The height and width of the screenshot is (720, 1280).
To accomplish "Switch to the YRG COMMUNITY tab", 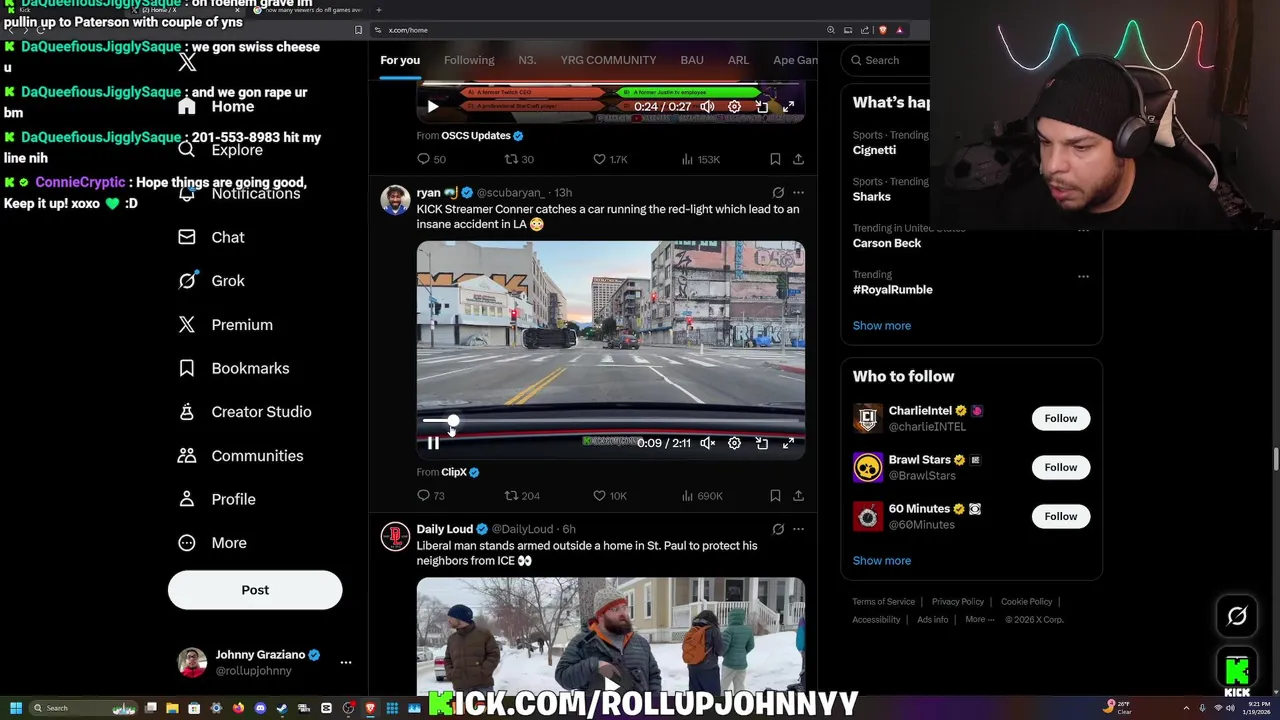I will tap(608, 60).
